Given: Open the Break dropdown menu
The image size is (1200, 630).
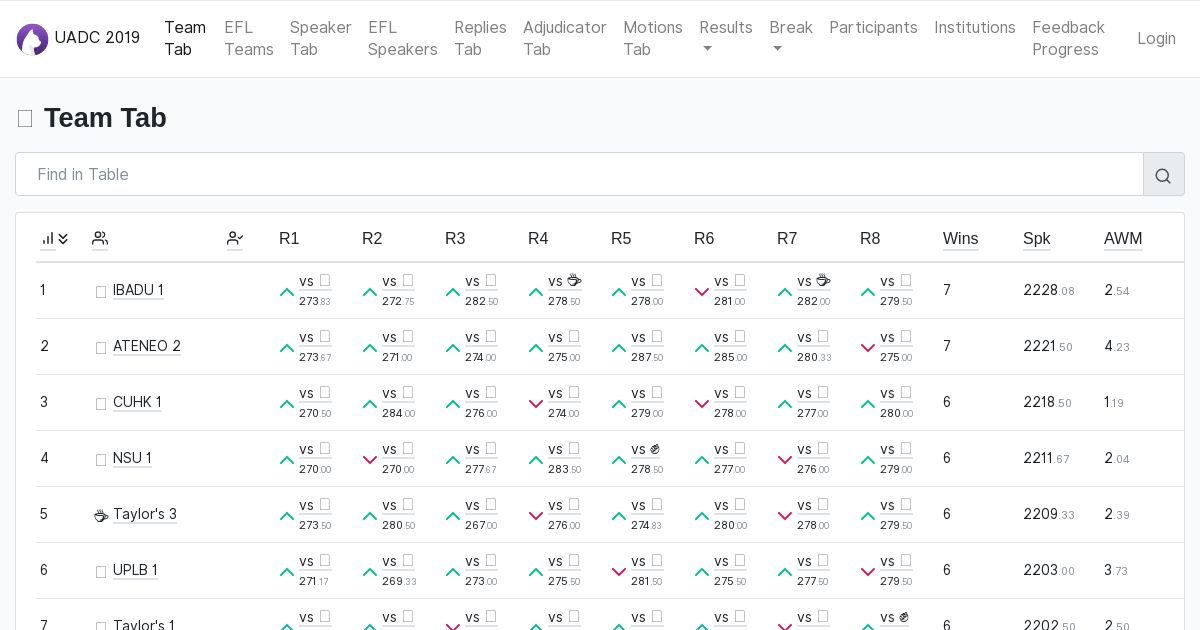Looking at the screenshot, I should [x=790, y=38].
